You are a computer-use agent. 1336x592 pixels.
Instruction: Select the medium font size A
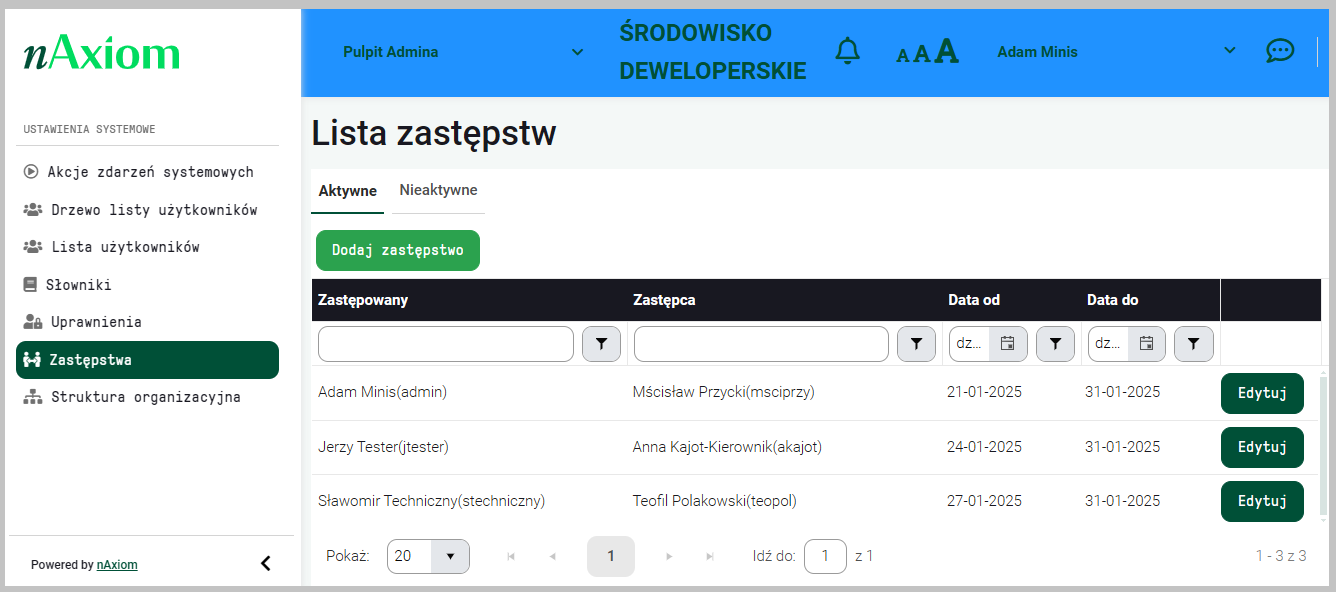point(922,54)
